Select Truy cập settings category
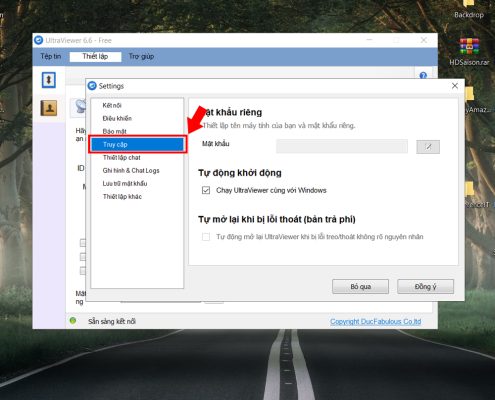 coord(137,144)
